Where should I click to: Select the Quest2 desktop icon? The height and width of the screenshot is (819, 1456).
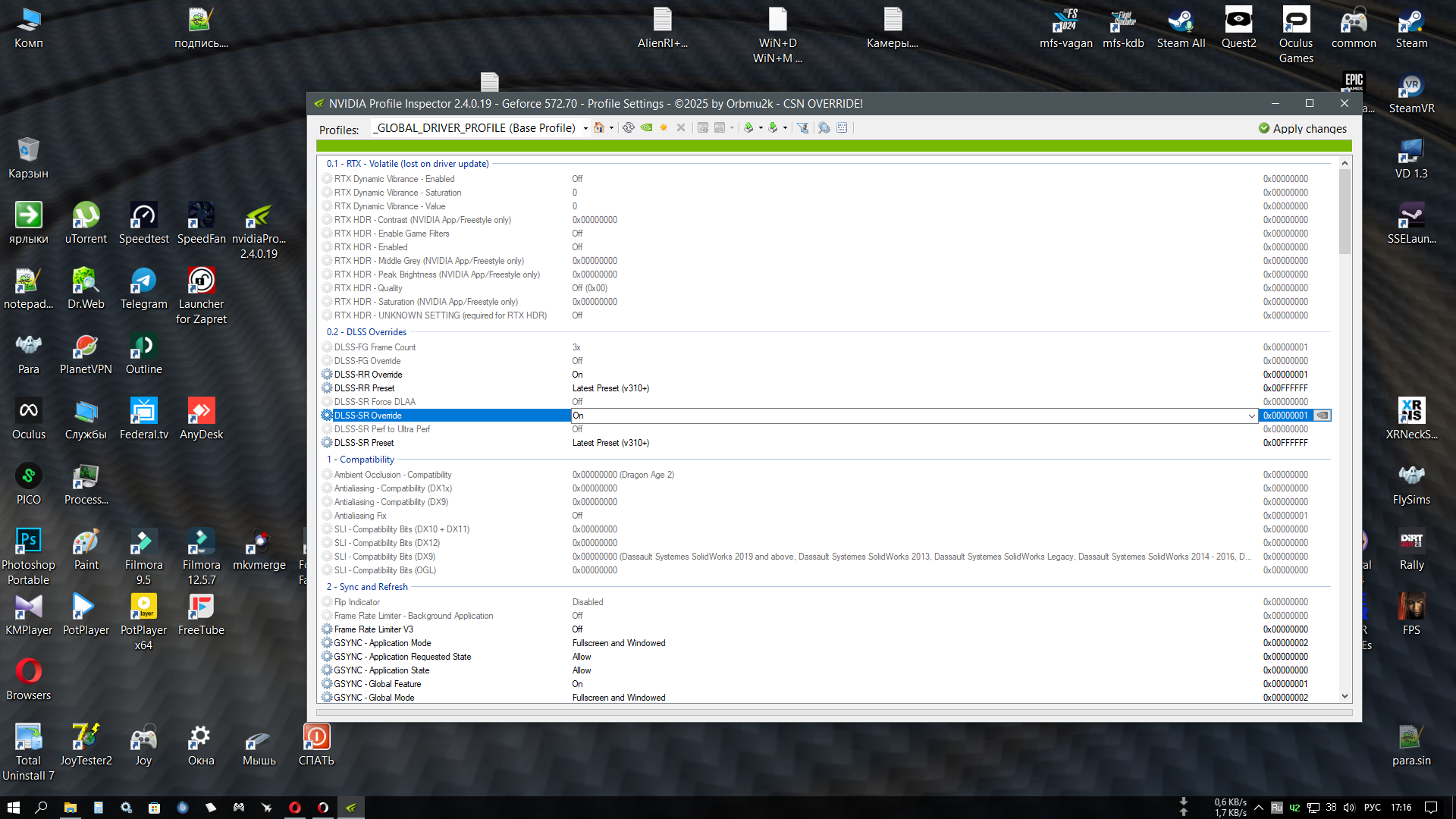pos(1238,28)
